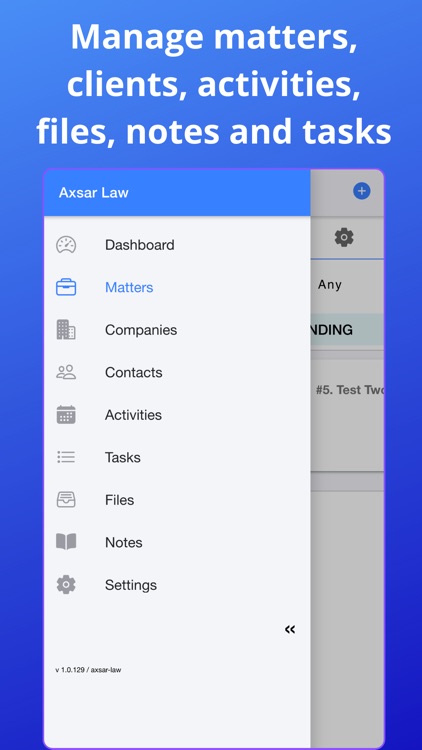This screenshot has width=422, height=750.
Task: Click the Notes open book icon
Action: point(66,542)
